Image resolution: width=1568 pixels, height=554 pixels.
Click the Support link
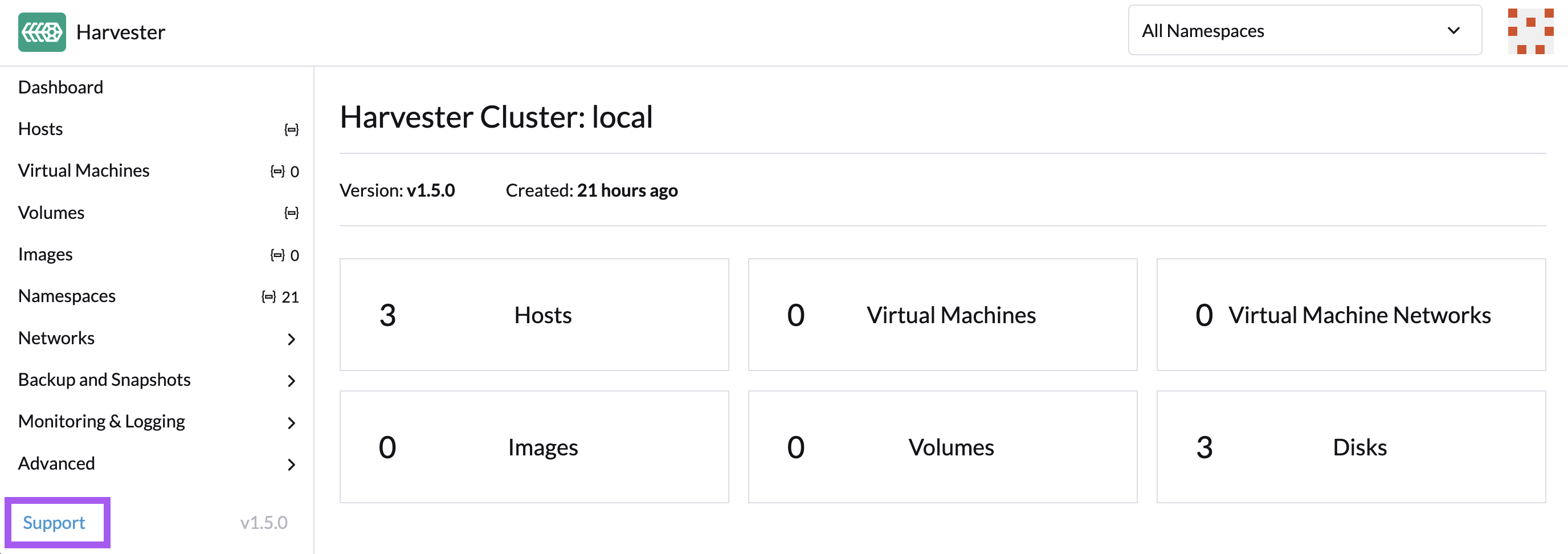click(54, 522)
